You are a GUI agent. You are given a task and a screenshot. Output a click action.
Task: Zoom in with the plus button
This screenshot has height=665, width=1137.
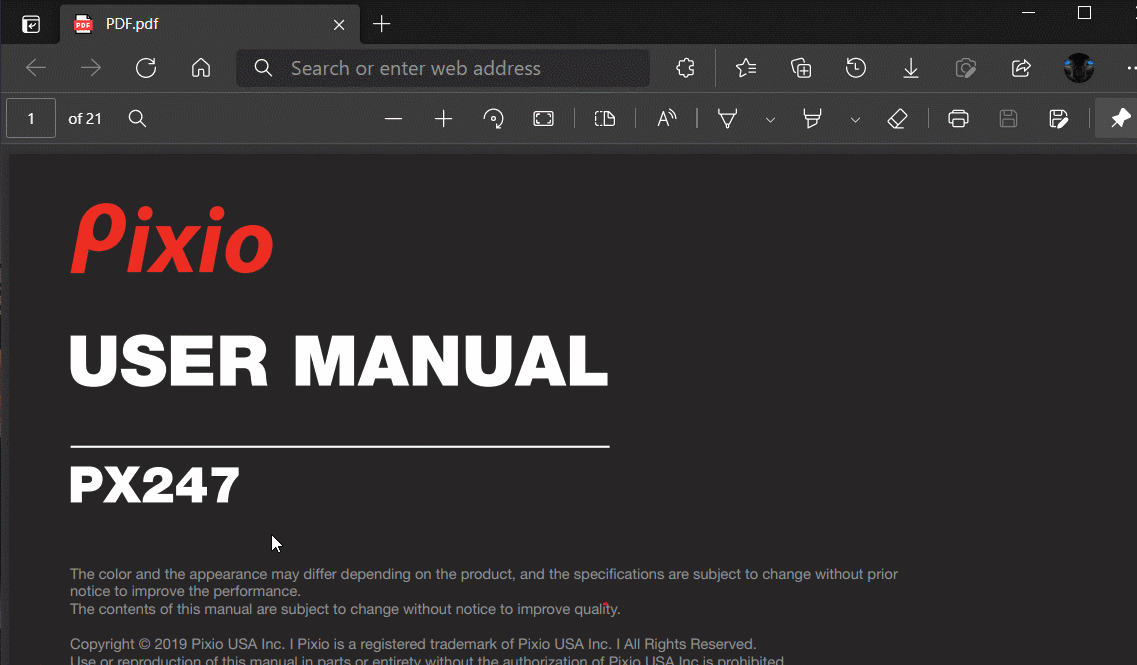[443, 119]
